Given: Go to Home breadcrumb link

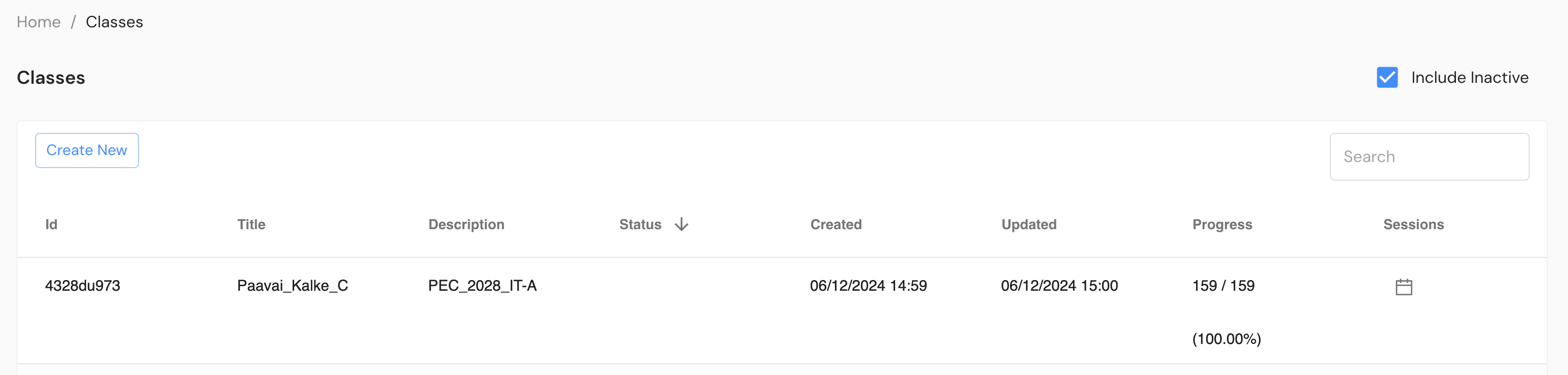Looking at the screenshot, I should pos(38,22).
